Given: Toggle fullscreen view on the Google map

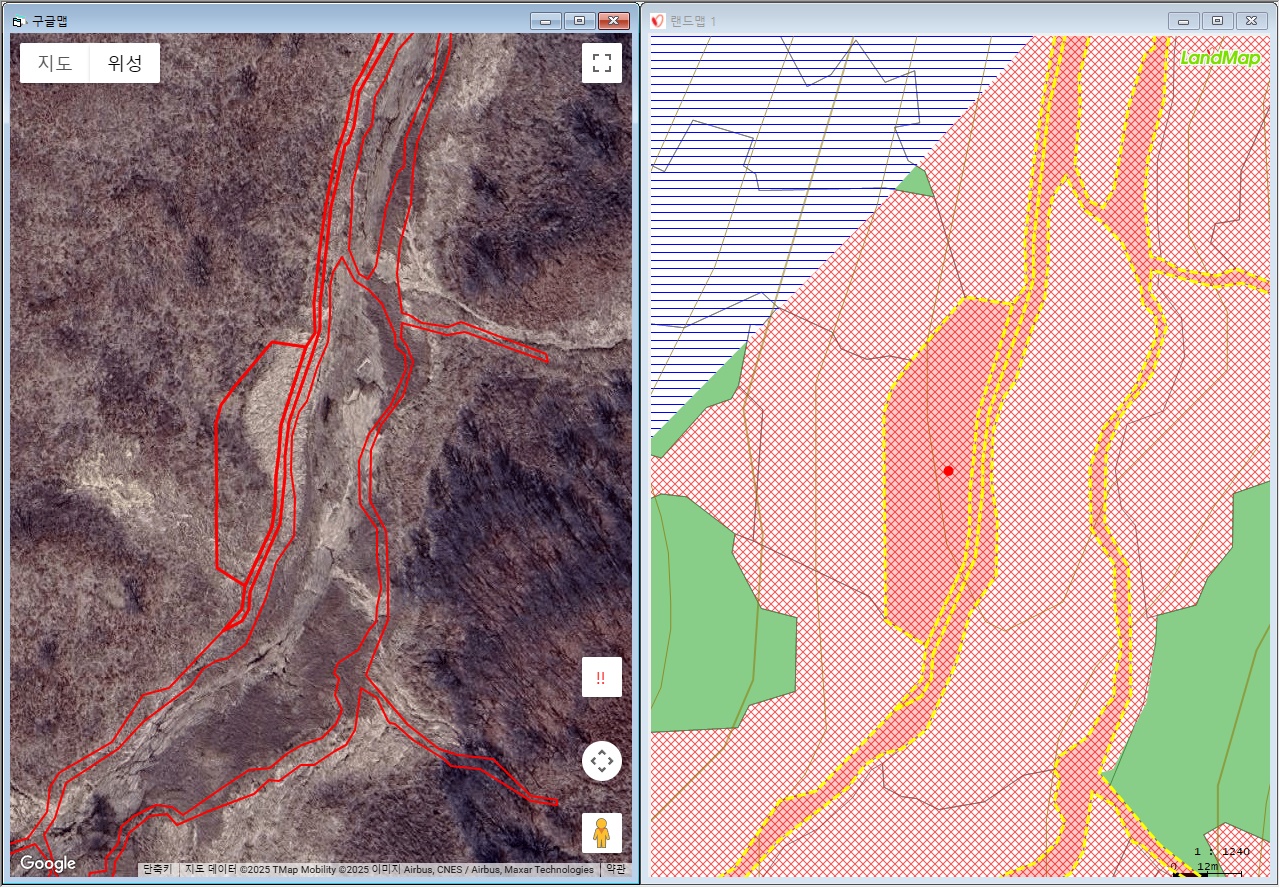Looking at the screenshot, I should point(601,63).
